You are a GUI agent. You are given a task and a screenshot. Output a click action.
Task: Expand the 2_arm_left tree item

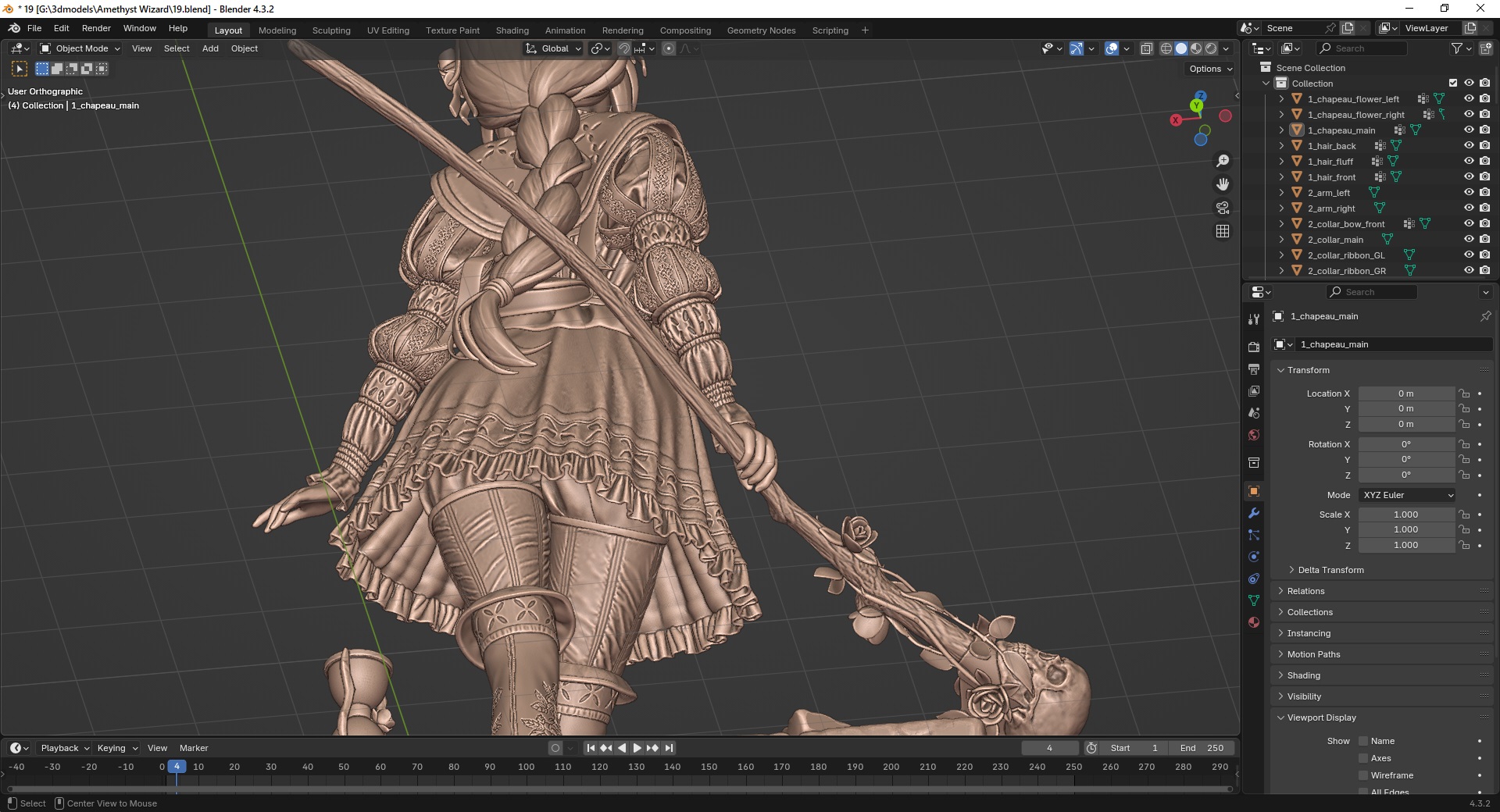click(1281, 193)
